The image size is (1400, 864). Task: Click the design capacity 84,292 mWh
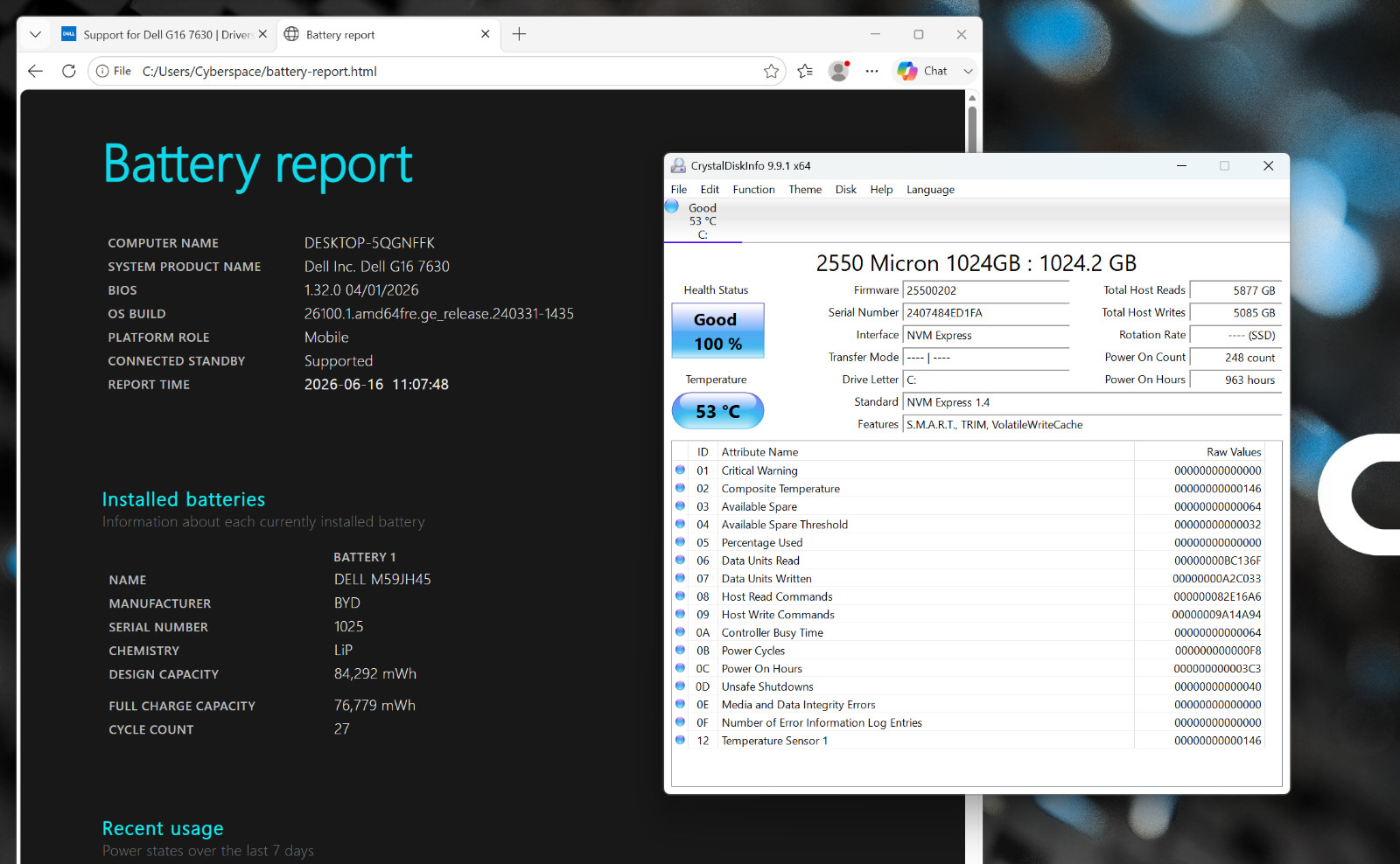click(x=374, y=674)
